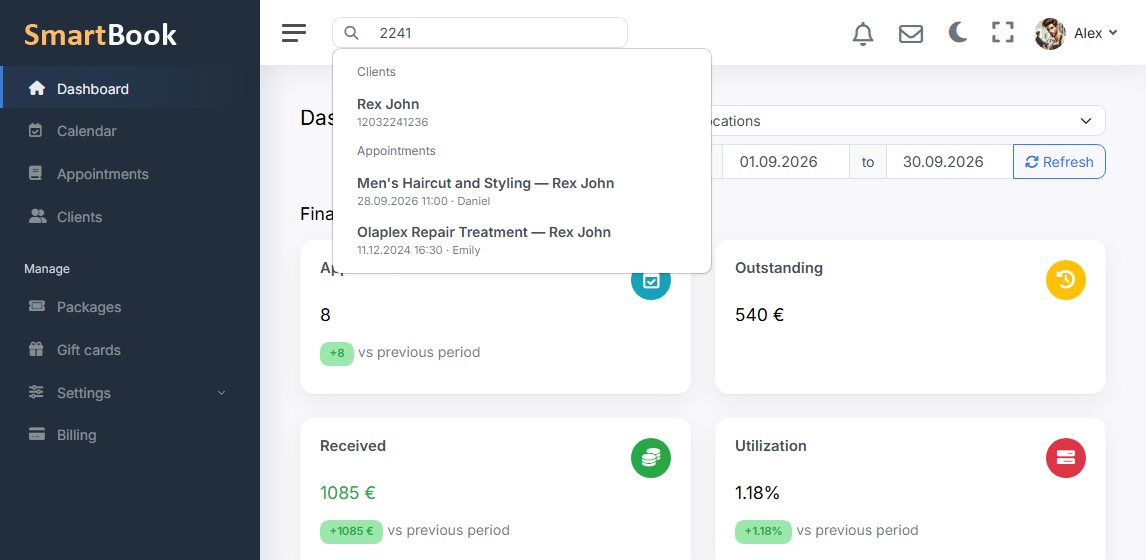The height and width of the screenshot is (560, 1146).
Task: Click the Appointments book icon
Action: point(36,173)
